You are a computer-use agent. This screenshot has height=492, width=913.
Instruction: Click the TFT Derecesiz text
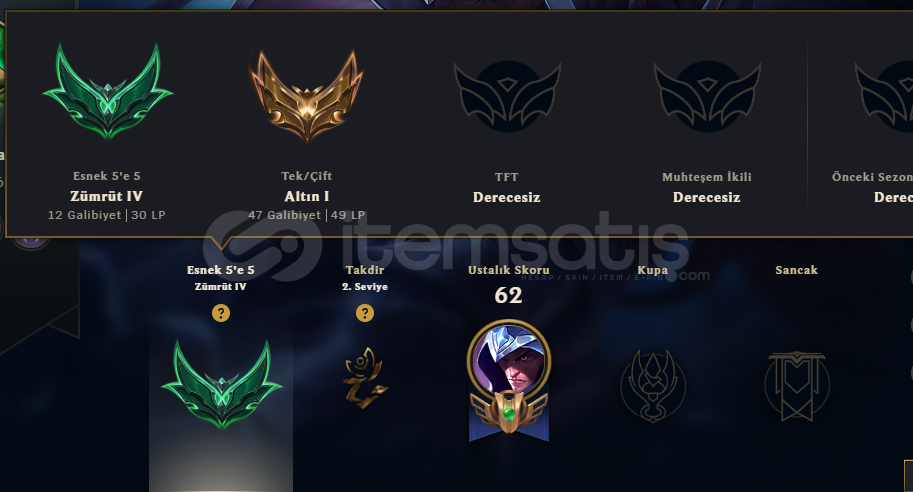click(507, 197)
